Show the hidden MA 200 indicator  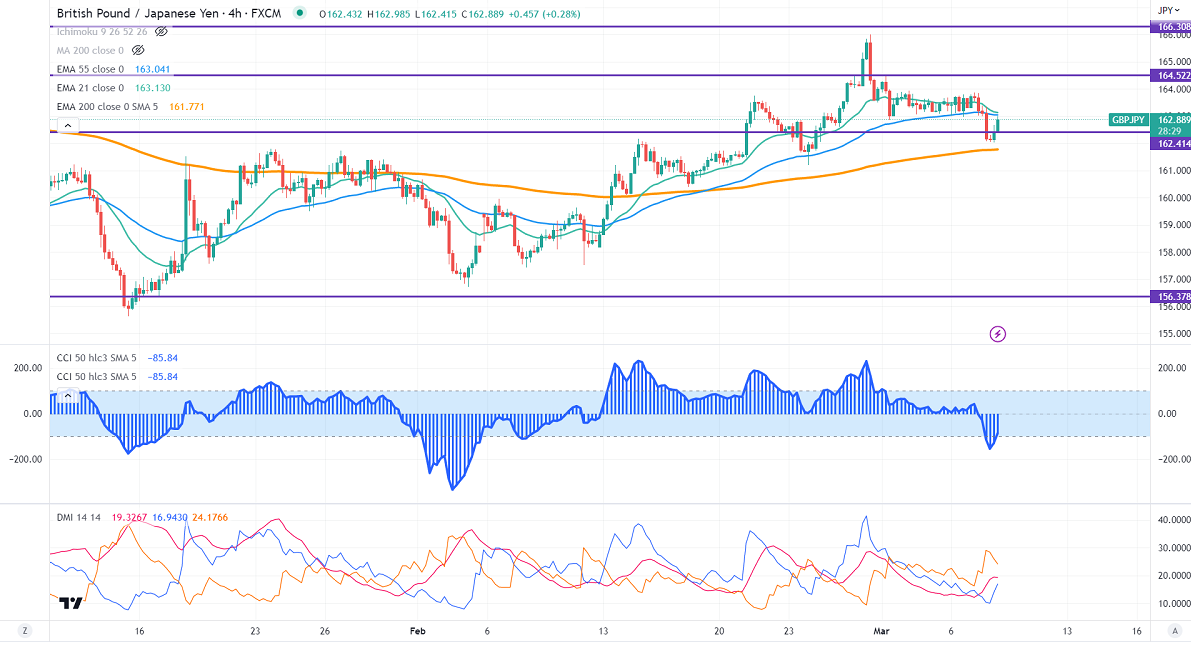[139, 50]
